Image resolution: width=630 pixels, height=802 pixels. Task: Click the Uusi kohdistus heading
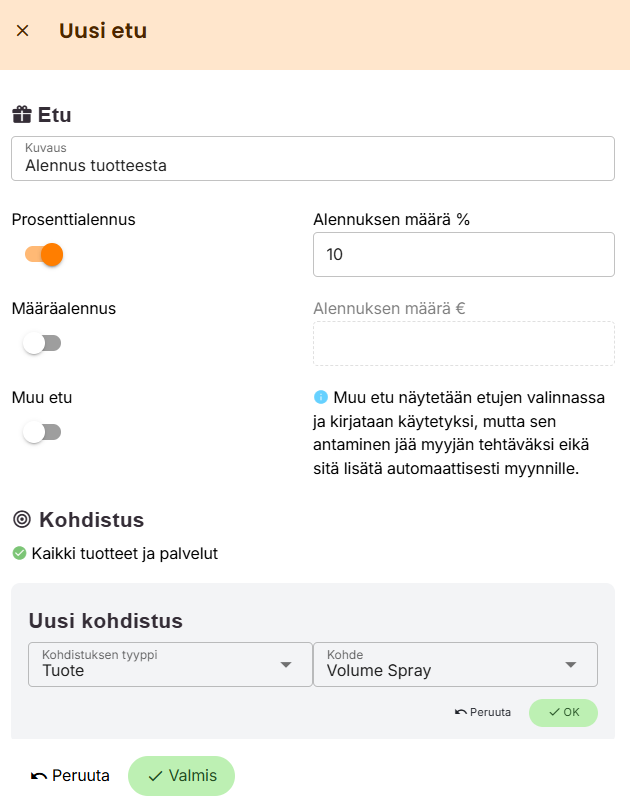(x=106, y=620)
